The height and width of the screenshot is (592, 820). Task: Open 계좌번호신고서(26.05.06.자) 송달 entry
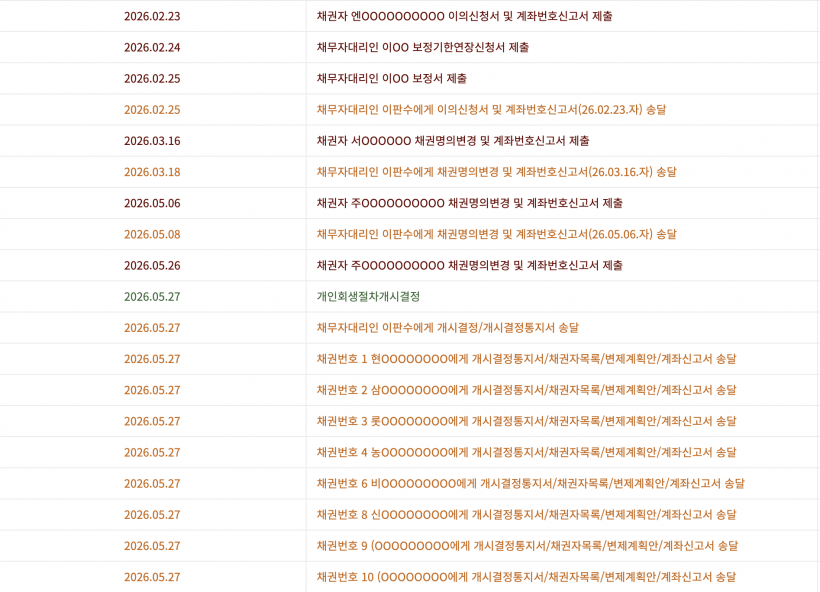[x=496, y=234]
